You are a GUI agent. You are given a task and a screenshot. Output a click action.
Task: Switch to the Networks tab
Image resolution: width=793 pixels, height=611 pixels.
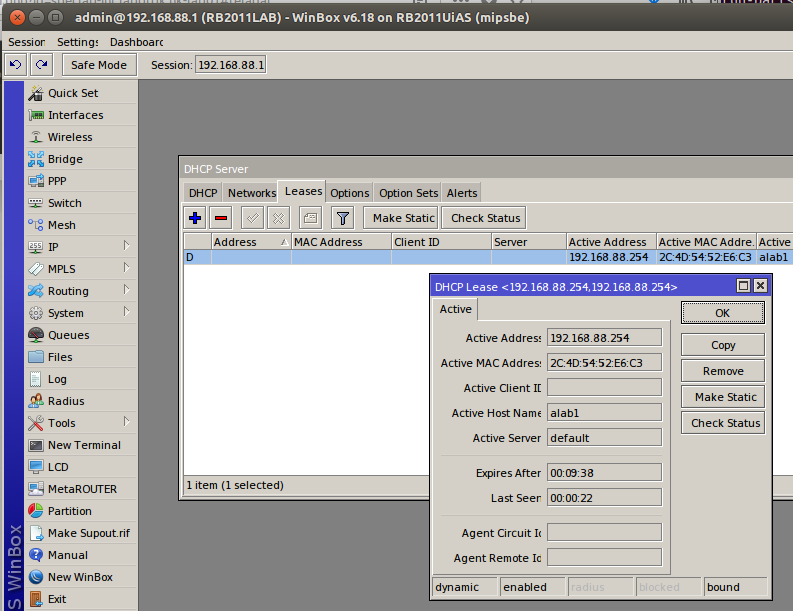coord(251,193)
